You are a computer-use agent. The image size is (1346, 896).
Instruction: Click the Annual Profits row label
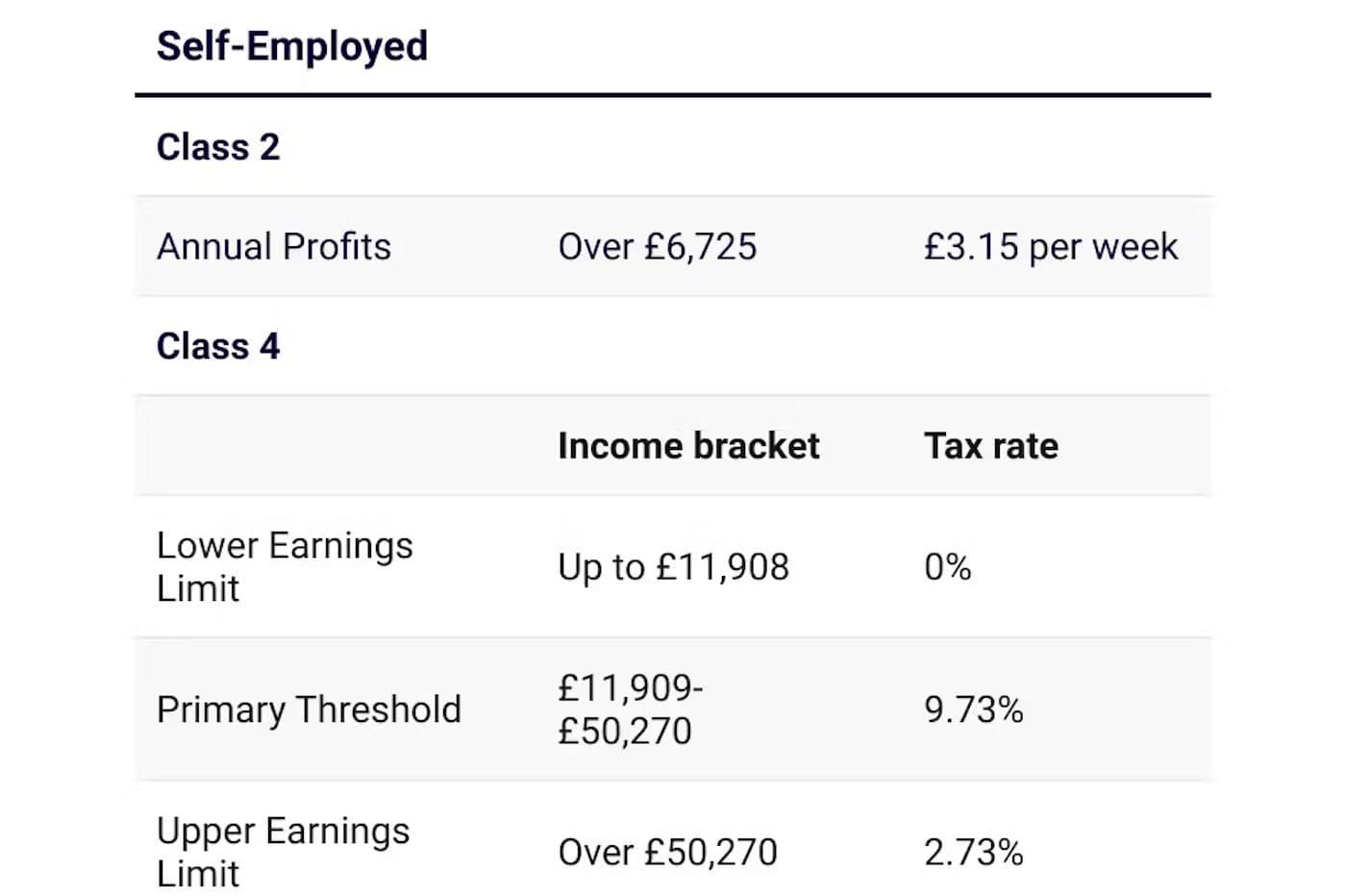274,247
